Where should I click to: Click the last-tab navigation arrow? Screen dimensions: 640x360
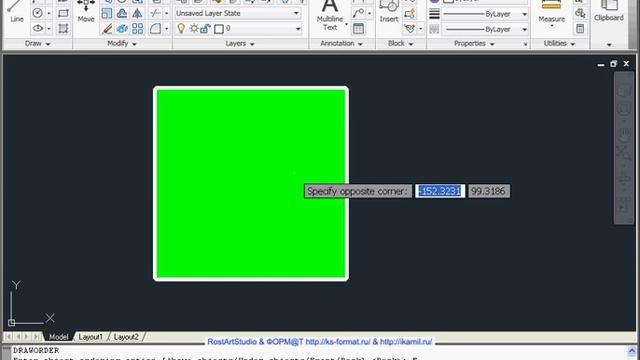coord(36,337)
